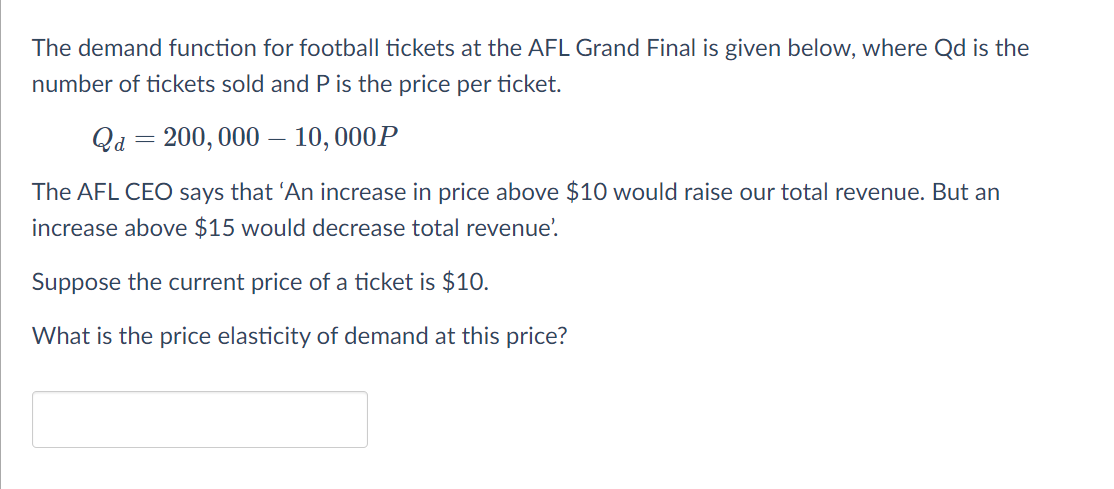
Task: Click the empty answer input box
Action: click(200, 419)
